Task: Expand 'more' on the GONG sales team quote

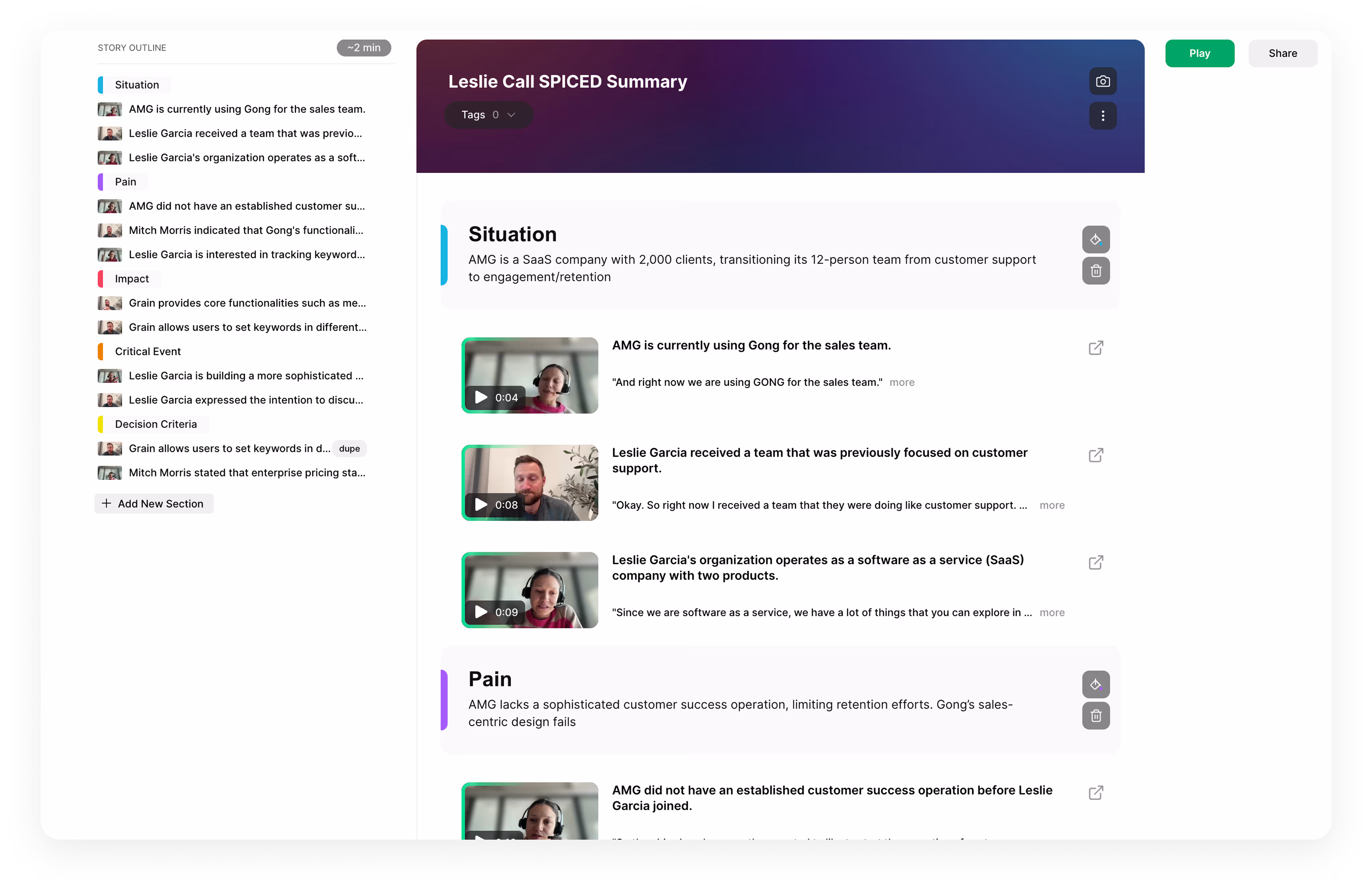Action: click(902, 382)
